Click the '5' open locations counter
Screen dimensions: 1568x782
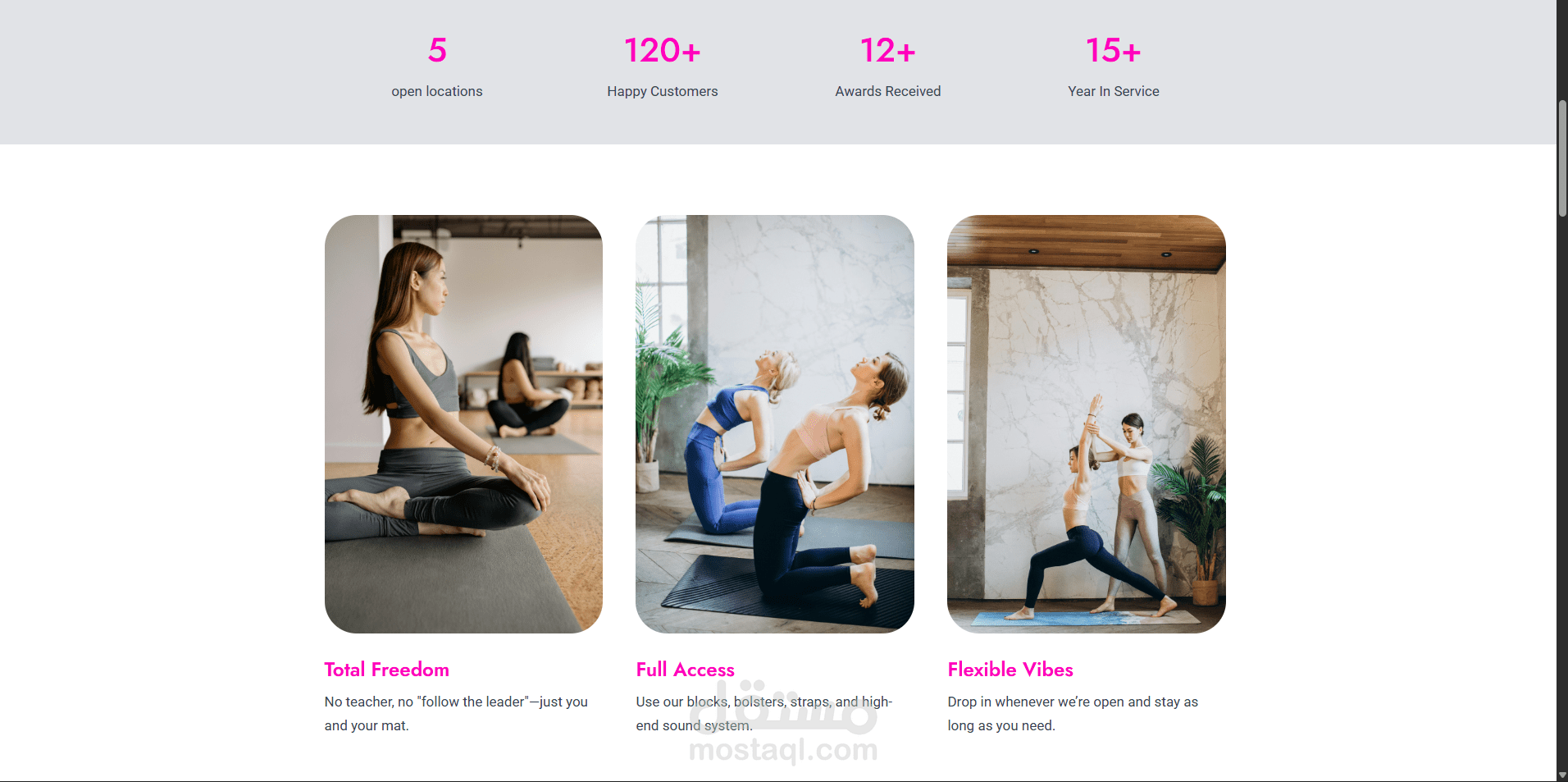point(437,51)
